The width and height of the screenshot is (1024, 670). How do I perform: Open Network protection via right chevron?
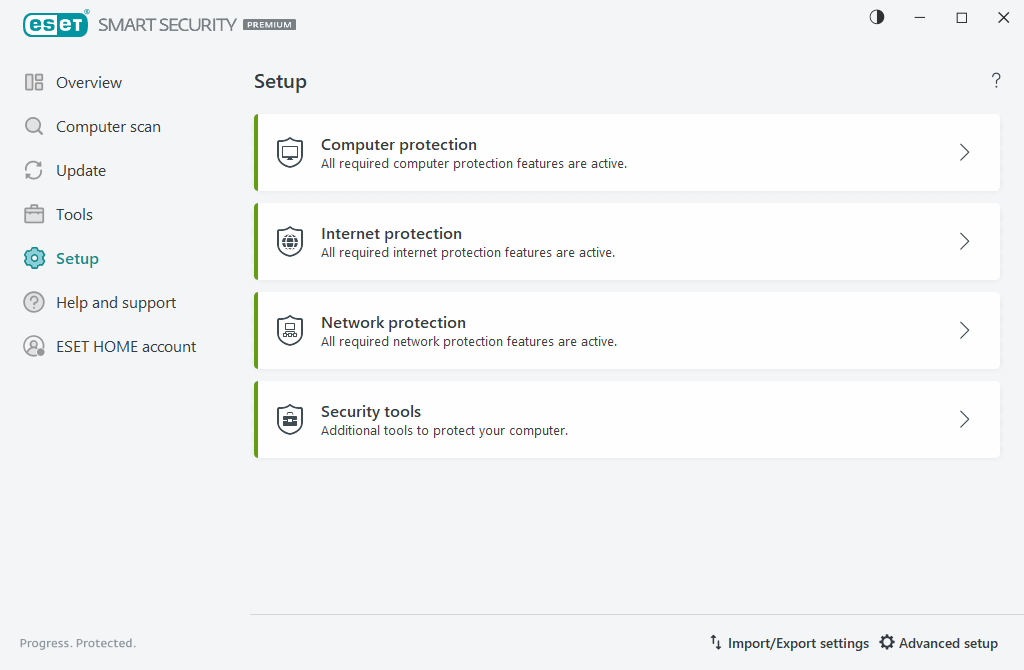pyautogui.click(x=965, y=331)
